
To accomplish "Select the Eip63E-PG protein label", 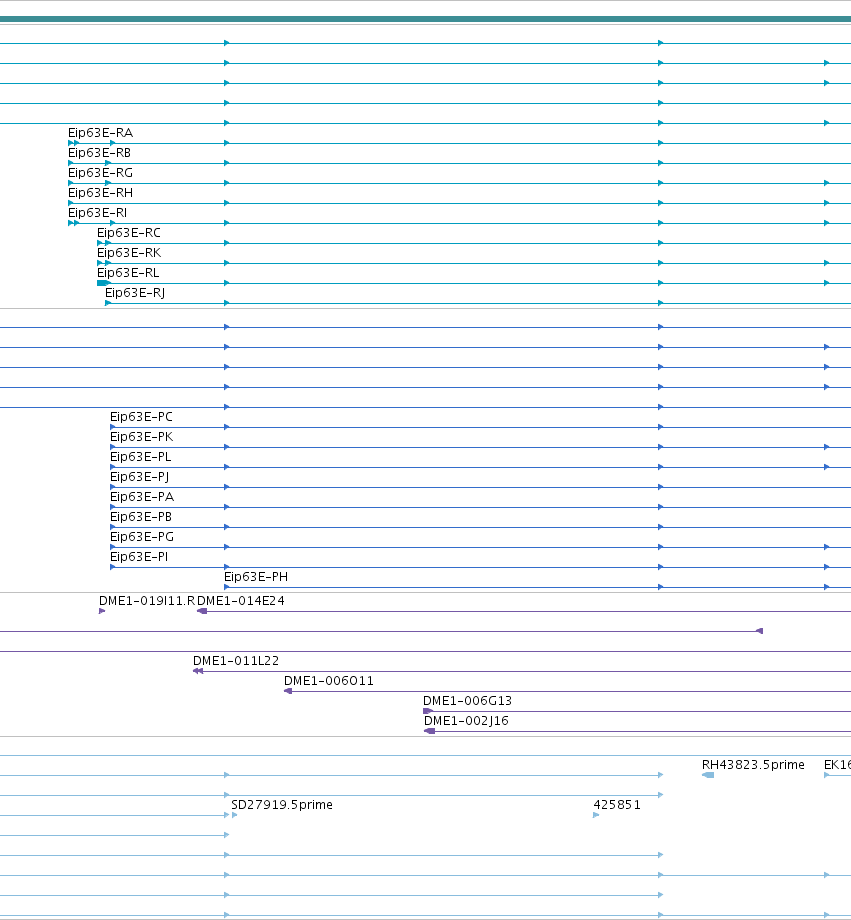I will [x=142, y=537].
